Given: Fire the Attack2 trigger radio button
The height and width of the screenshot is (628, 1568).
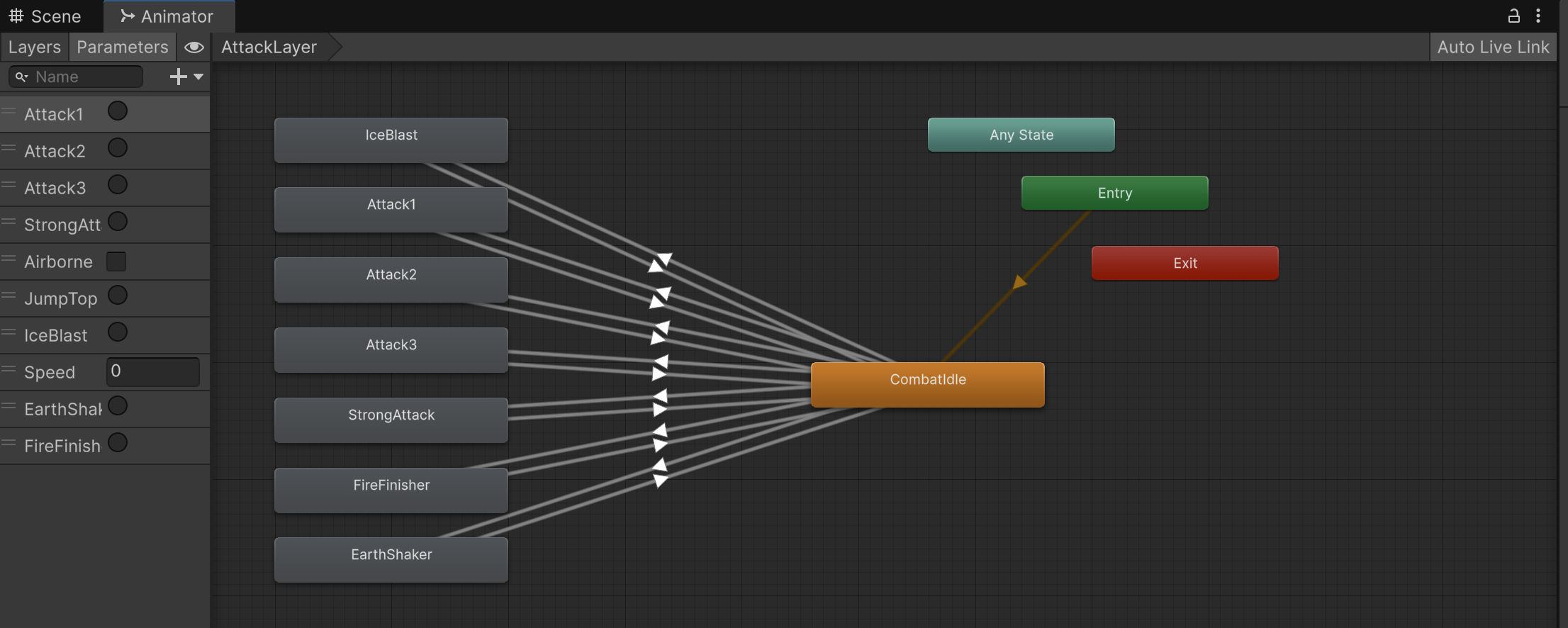Looking at the screenshot, I should pos(118,148).
